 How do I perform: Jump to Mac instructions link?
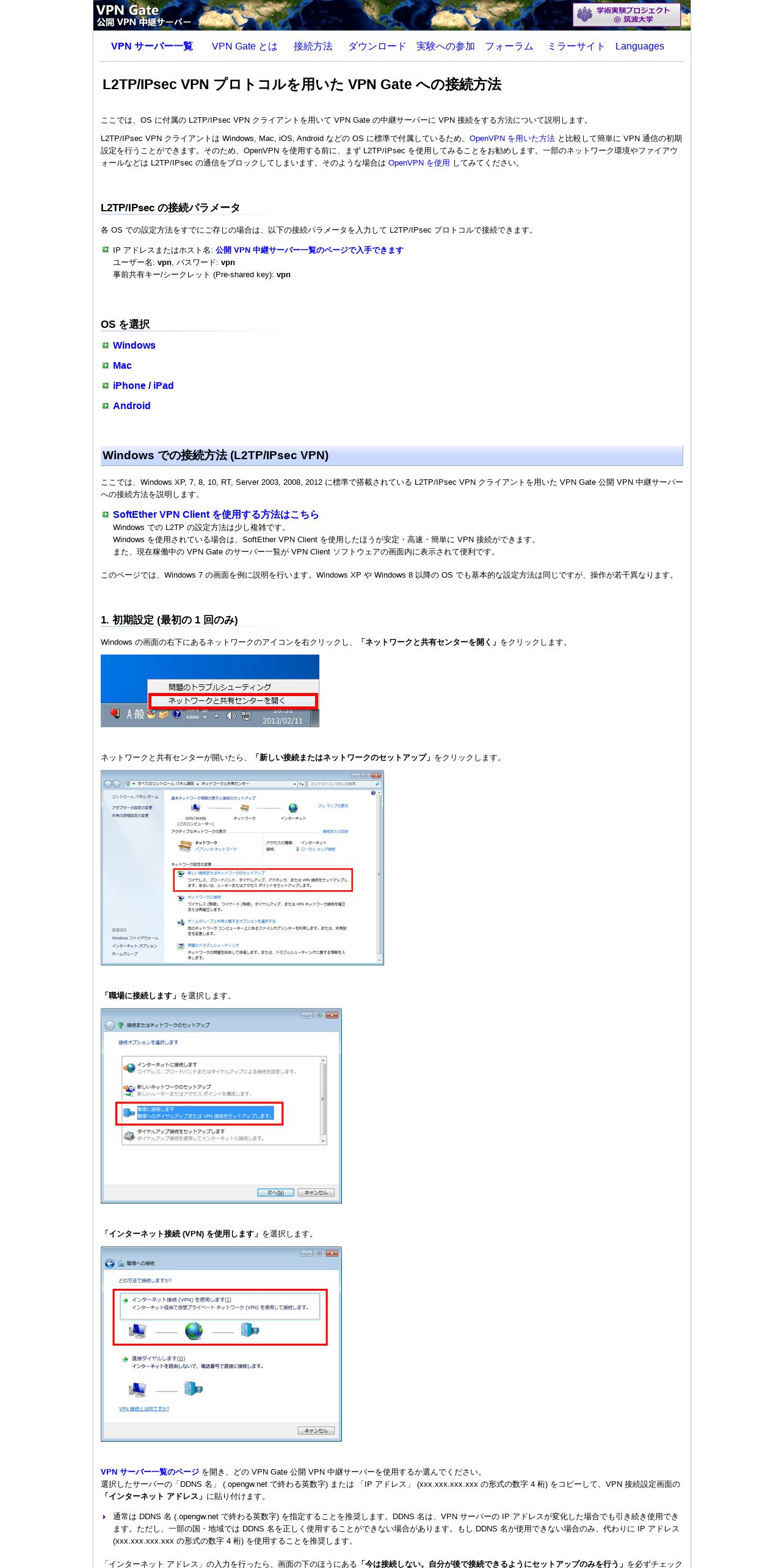(122, 366)
